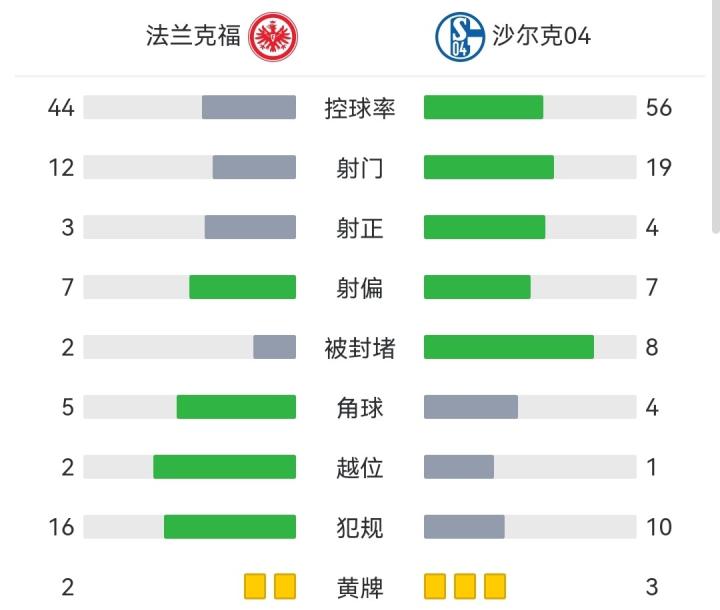Click the 黄牌 yellow cards label

(x=360, y=586)
